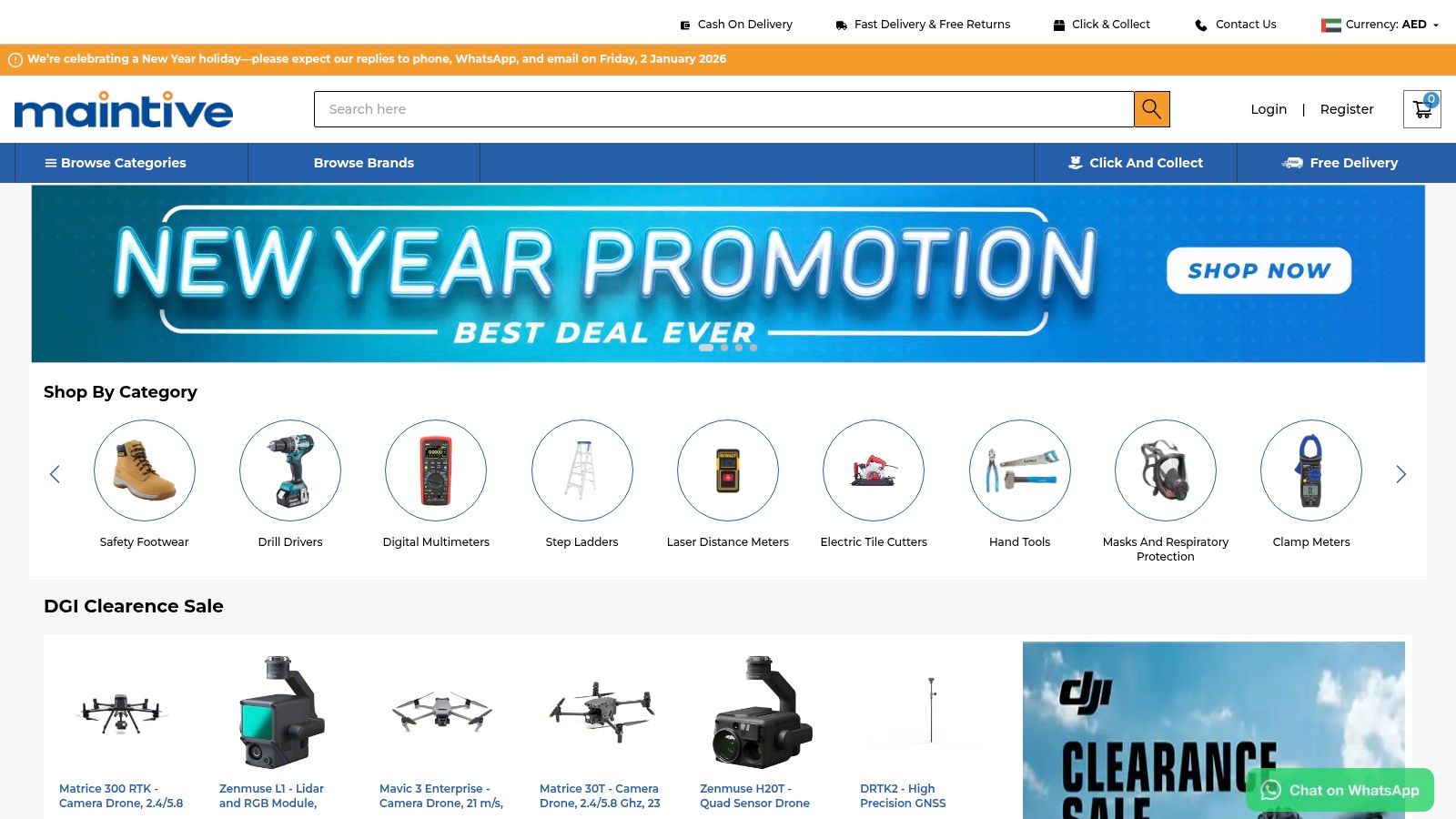The width and height of the screenshot is (1456, 819).
Task: Open the Drill Drivers category icon
Action: (290, 470)
